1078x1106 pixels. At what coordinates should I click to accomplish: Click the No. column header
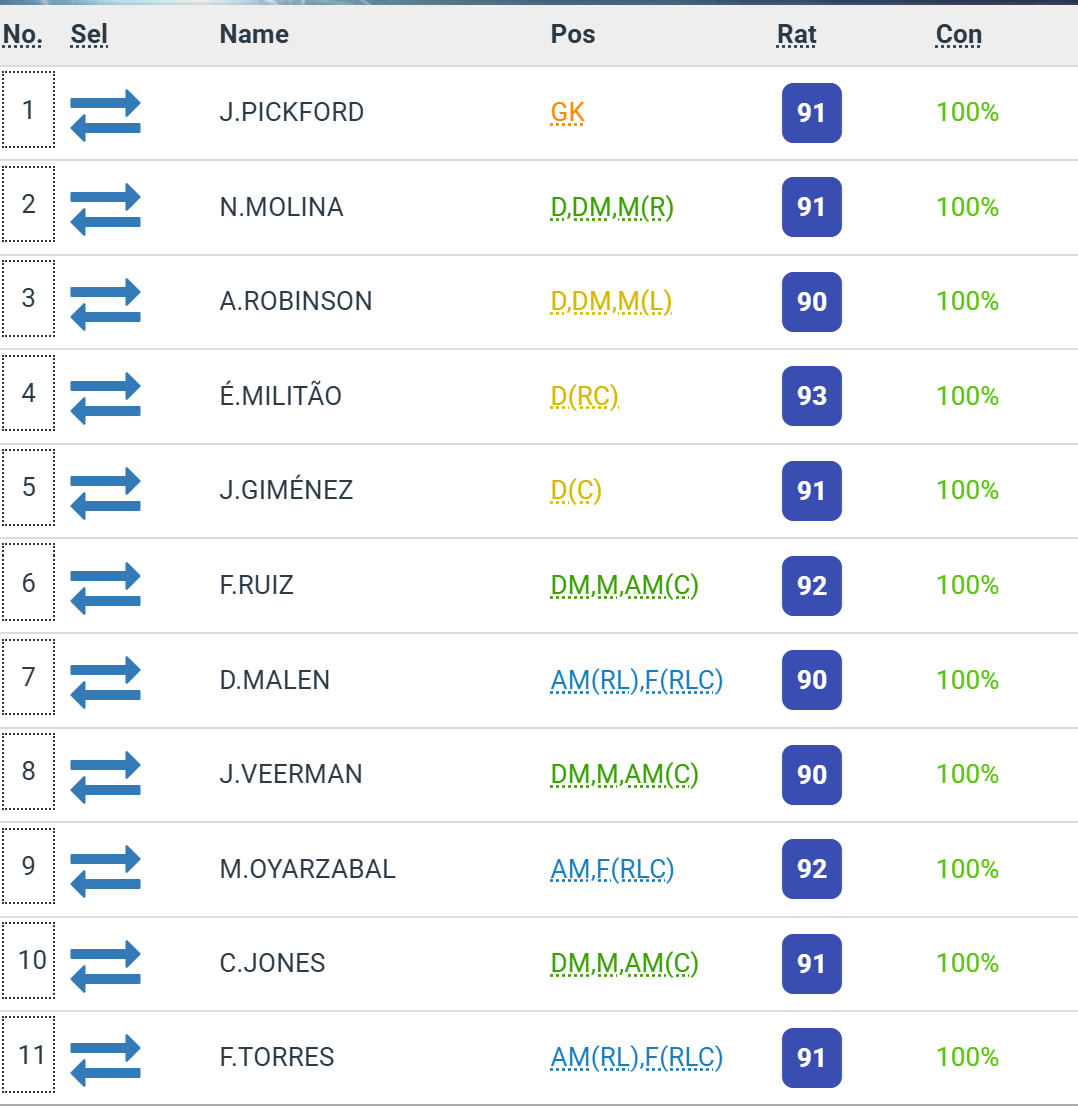(22, 35)
